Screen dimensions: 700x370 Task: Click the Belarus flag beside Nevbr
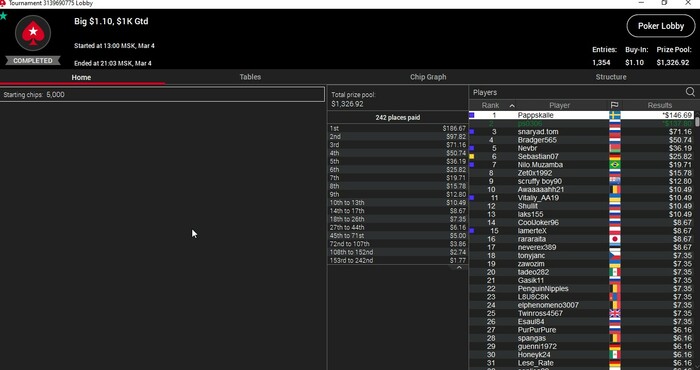point(615,148)
